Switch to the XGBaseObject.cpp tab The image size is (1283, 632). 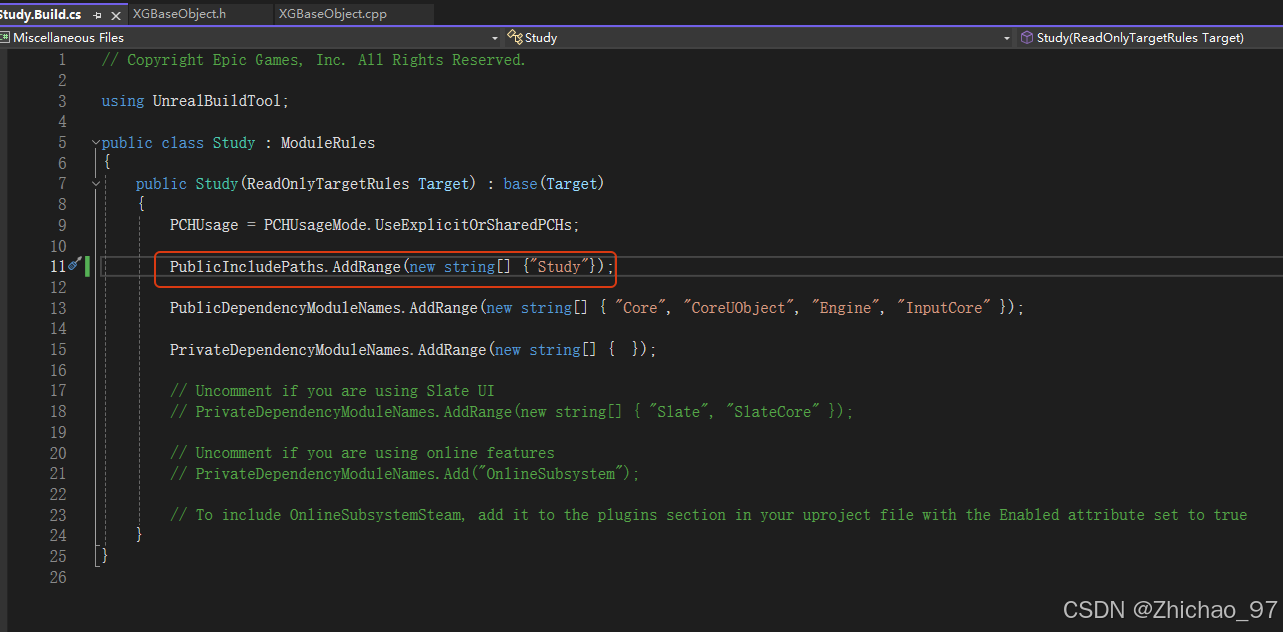[x=333, y=15]
